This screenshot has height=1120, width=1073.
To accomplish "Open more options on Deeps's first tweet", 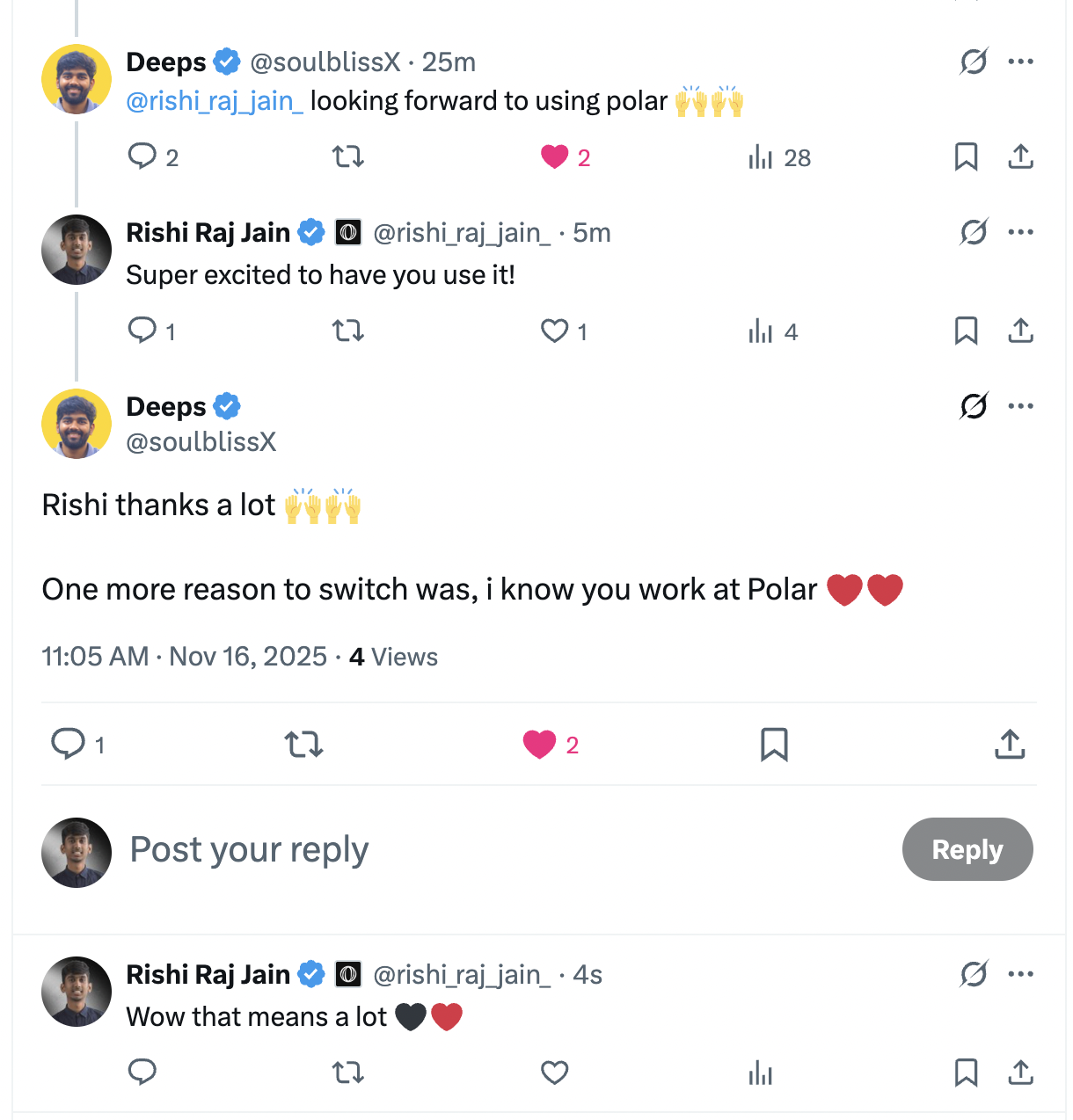I will (x=1021, y=62).
